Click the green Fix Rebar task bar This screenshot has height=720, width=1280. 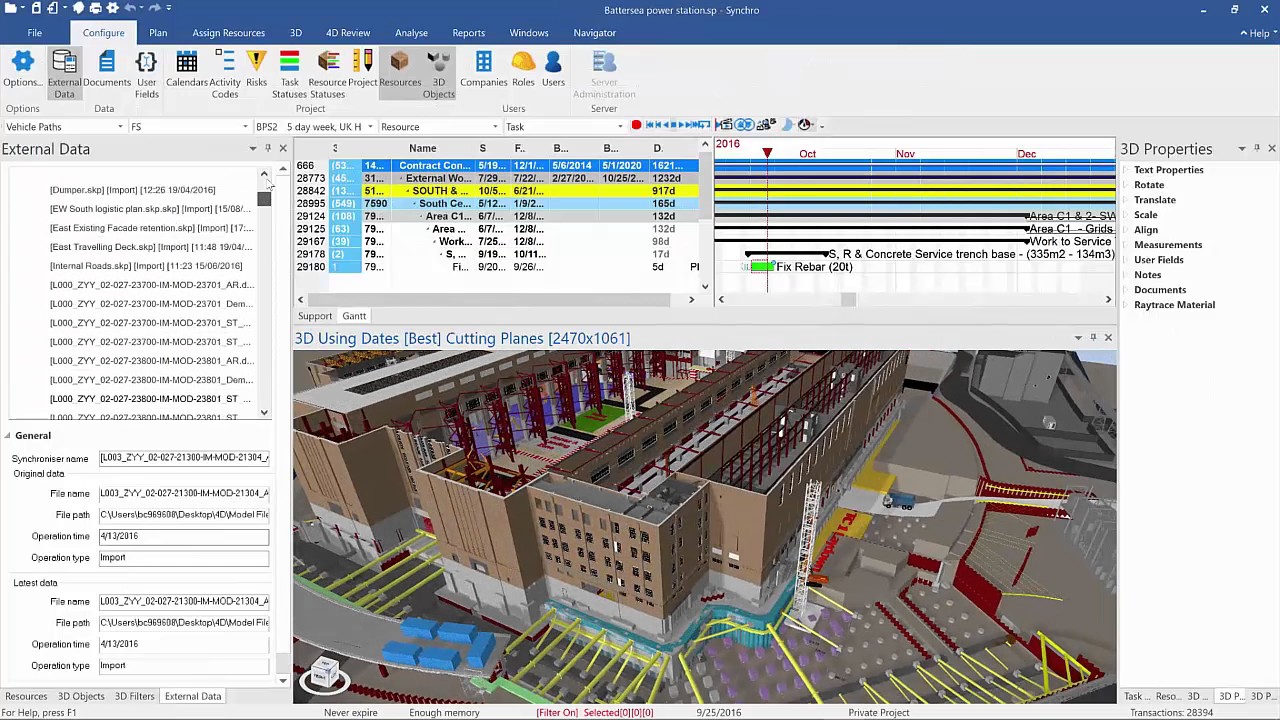point(762,267)
